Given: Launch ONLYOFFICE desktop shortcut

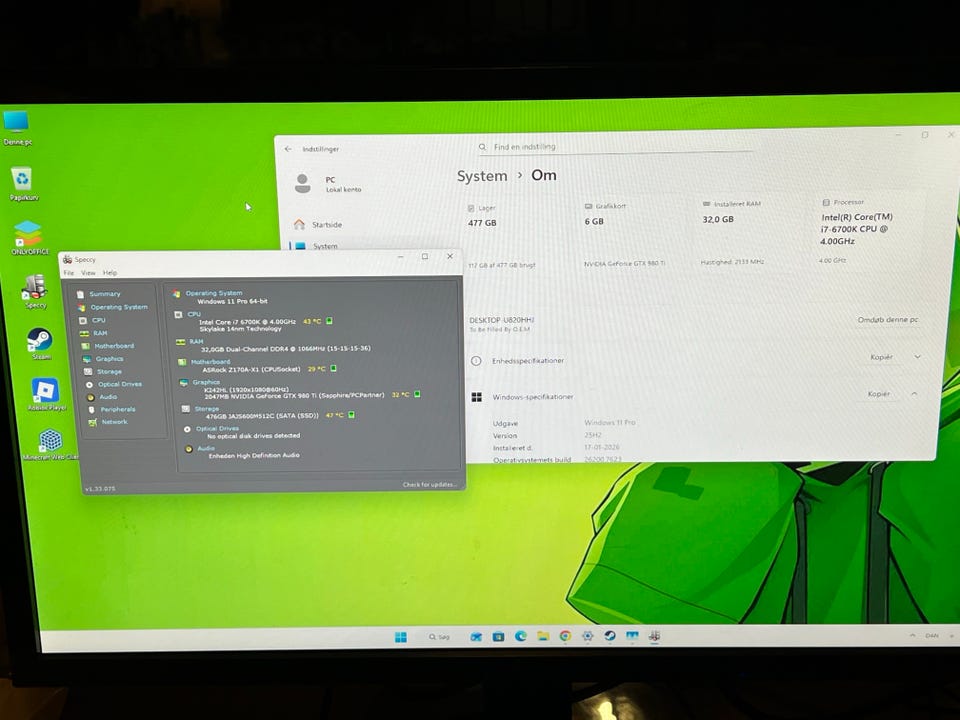Looking at the screenshot, I should point(29,238).
